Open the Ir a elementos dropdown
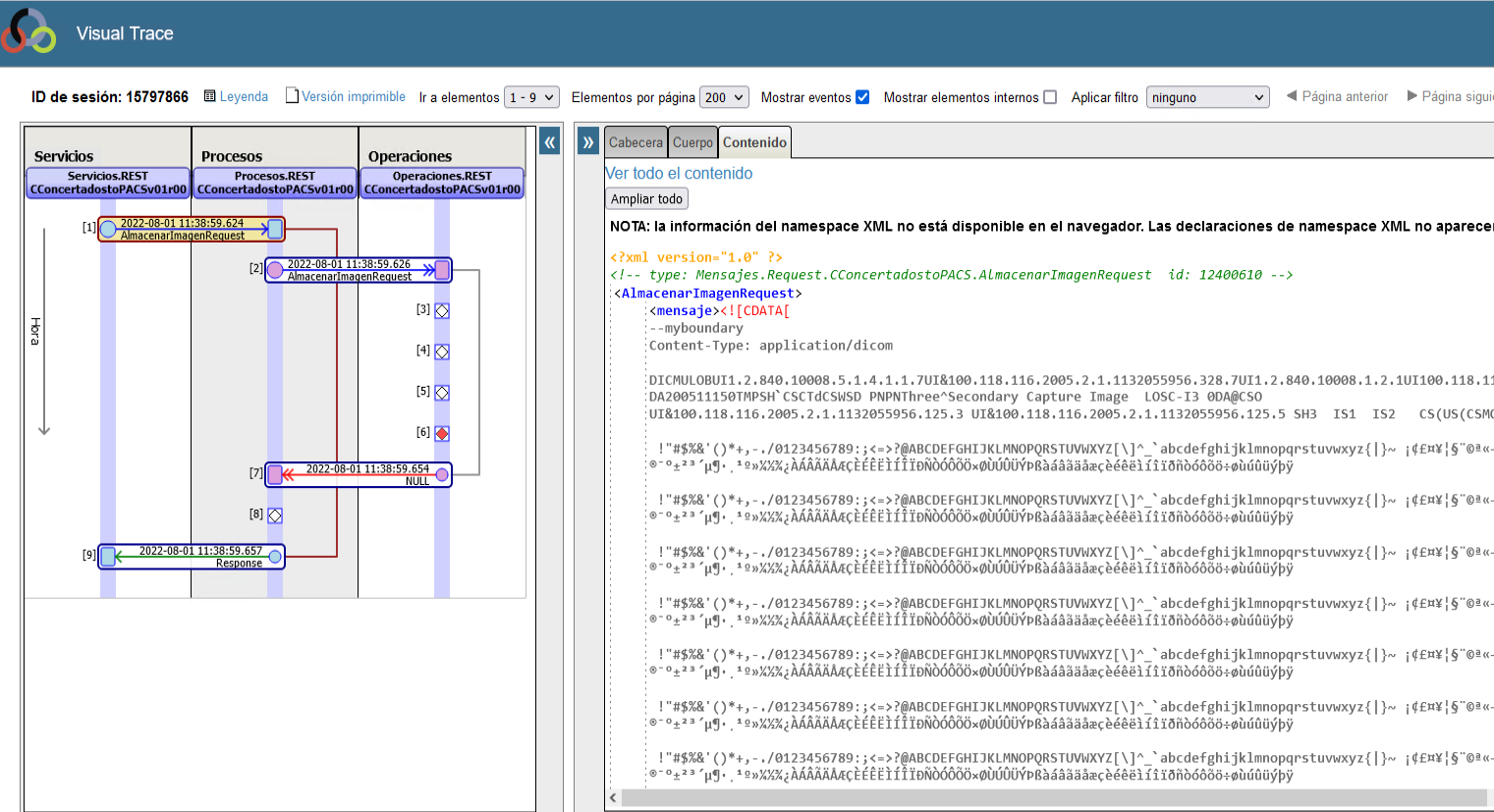Viewport: 1494px width, 812px height. pos(531,97)
